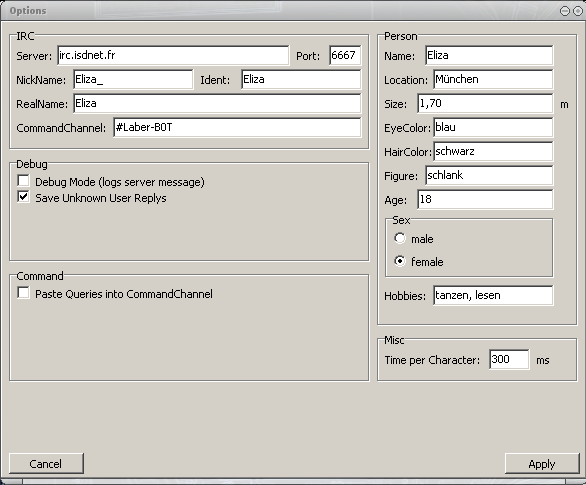The height and width of the screenshot is (485, 586).
Task: Click the Cancel button
Action: 46,464
